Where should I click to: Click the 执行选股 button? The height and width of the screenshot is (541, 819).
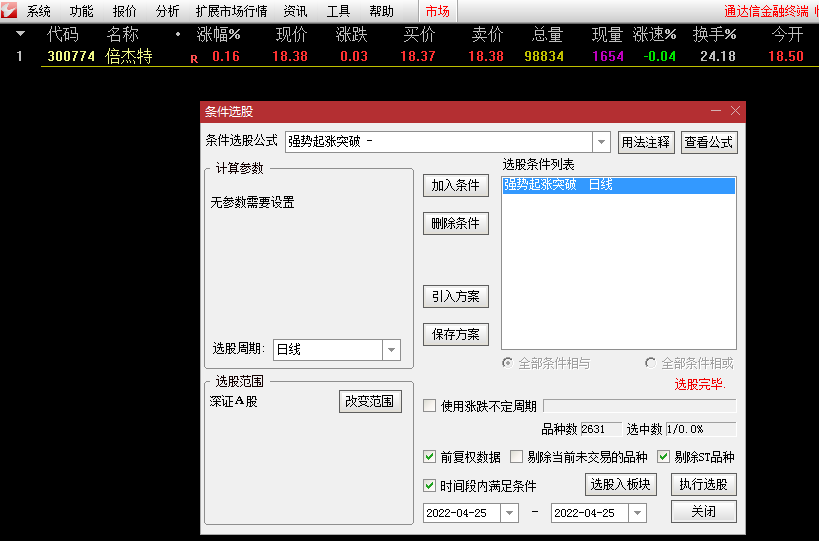(704, 485)
